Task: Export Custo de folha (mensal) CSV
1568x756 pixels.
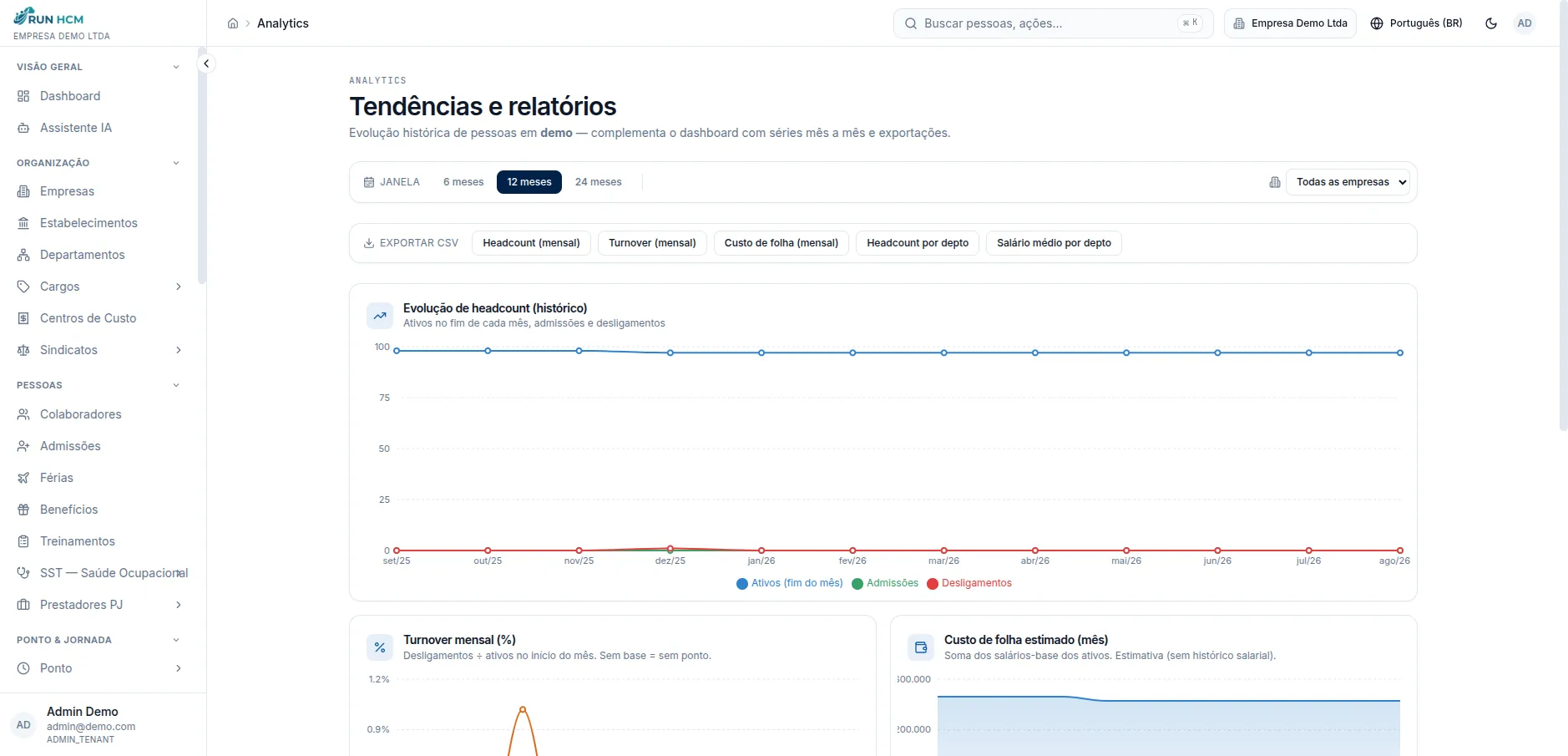Action: [x=781, y=243]
